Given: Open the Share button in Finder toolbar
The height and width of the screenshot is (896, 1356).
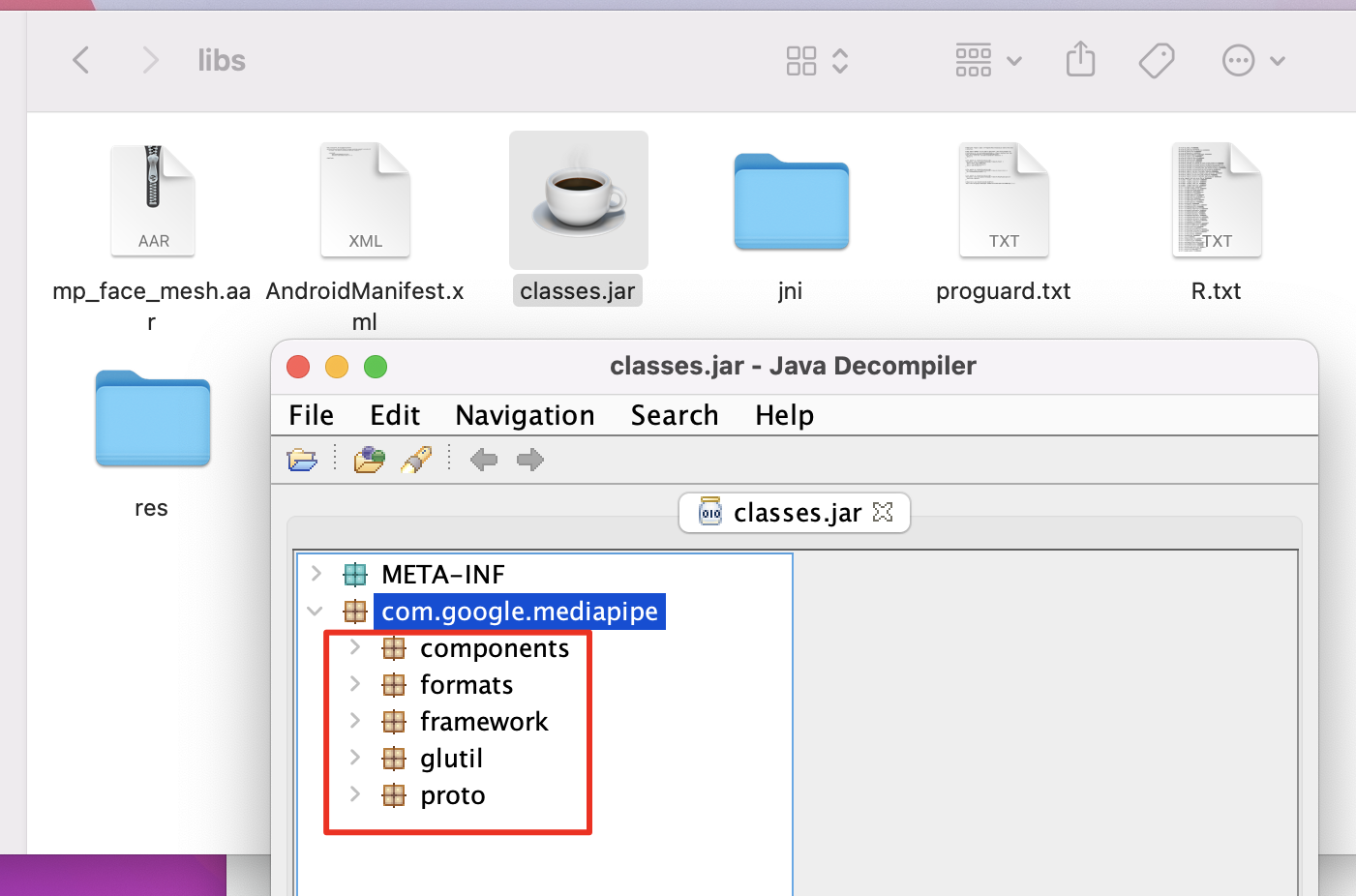Looking at the screenshot, I should click(1080, 60).
